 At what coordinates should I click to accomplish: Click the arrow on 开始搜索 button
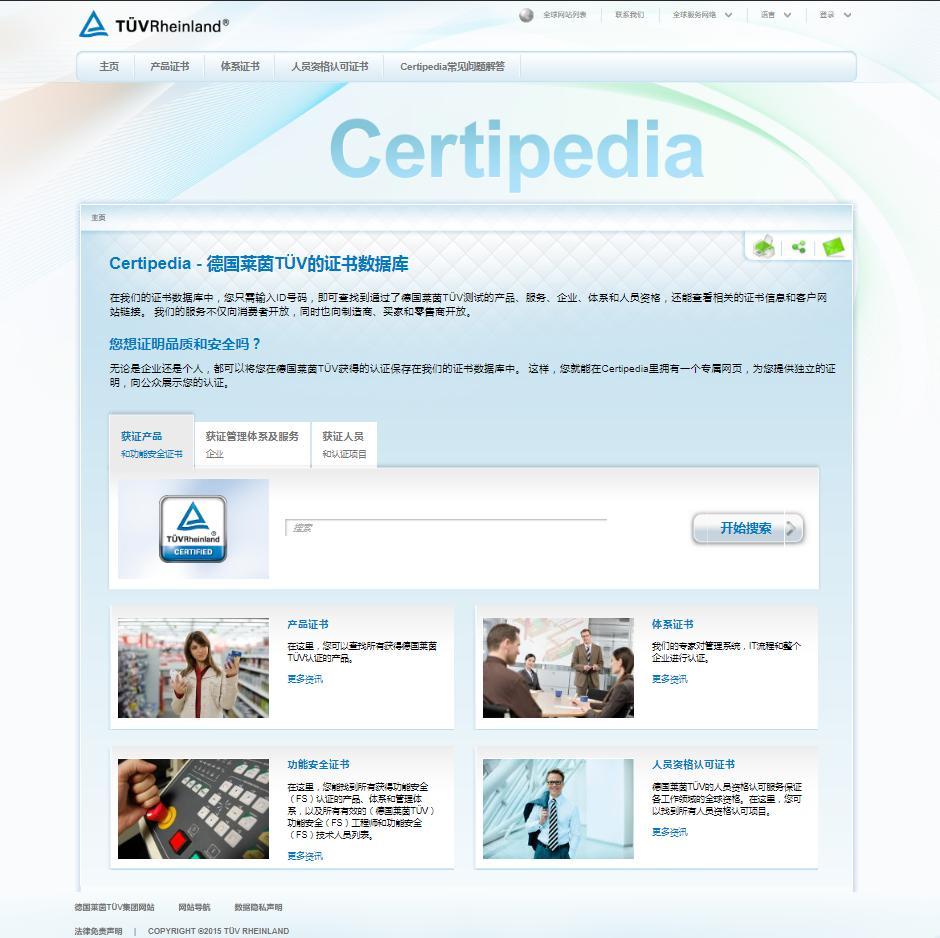(x=793, y=528)
